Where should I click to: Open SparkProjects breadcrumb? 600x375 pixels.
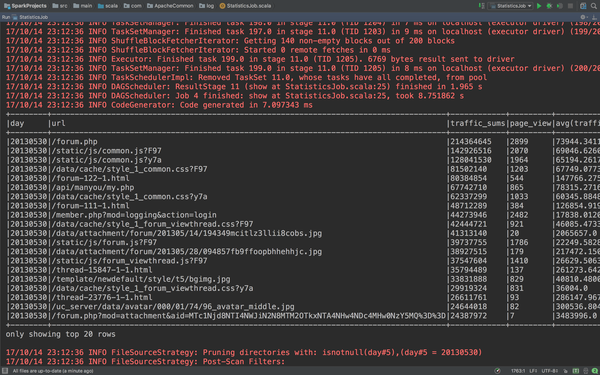[25, 6]
